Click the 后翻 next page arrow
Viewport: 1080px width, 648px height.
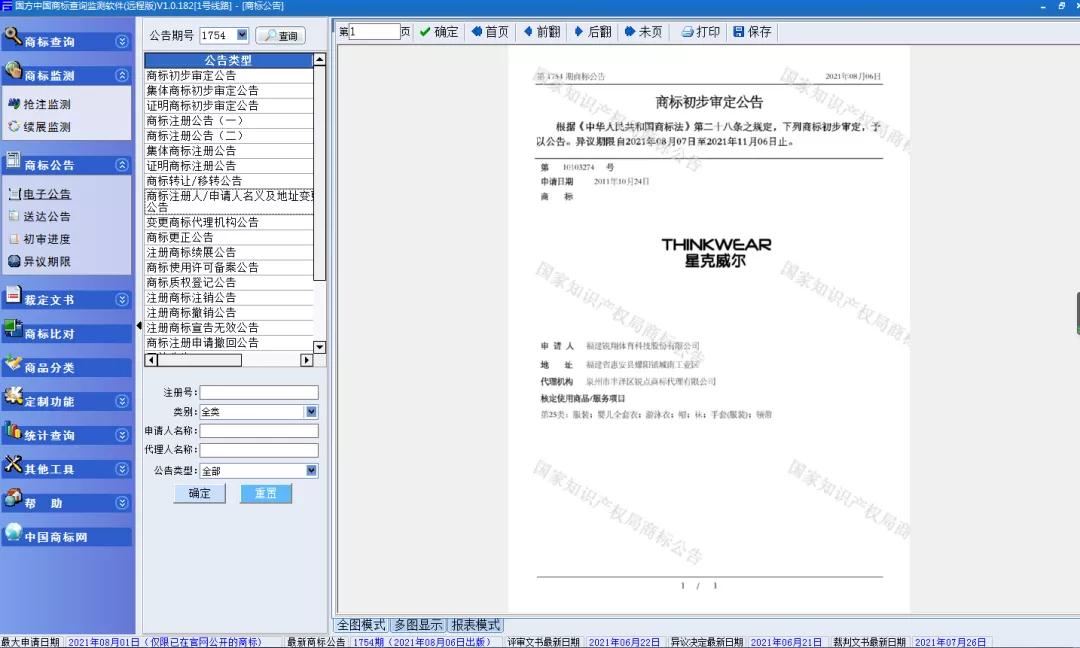(x=580, y=32)
